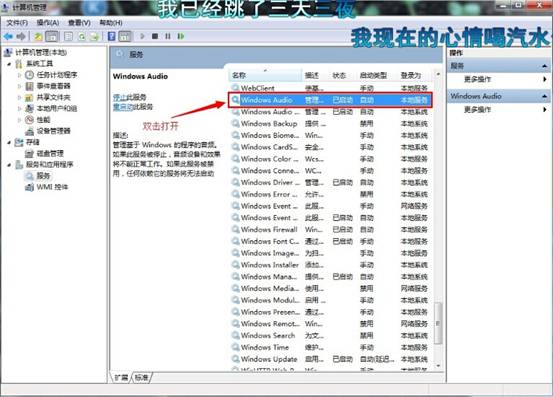Sort by the 登录为 column header
Viewport: 553px width, 397px height.
[415, 75]
